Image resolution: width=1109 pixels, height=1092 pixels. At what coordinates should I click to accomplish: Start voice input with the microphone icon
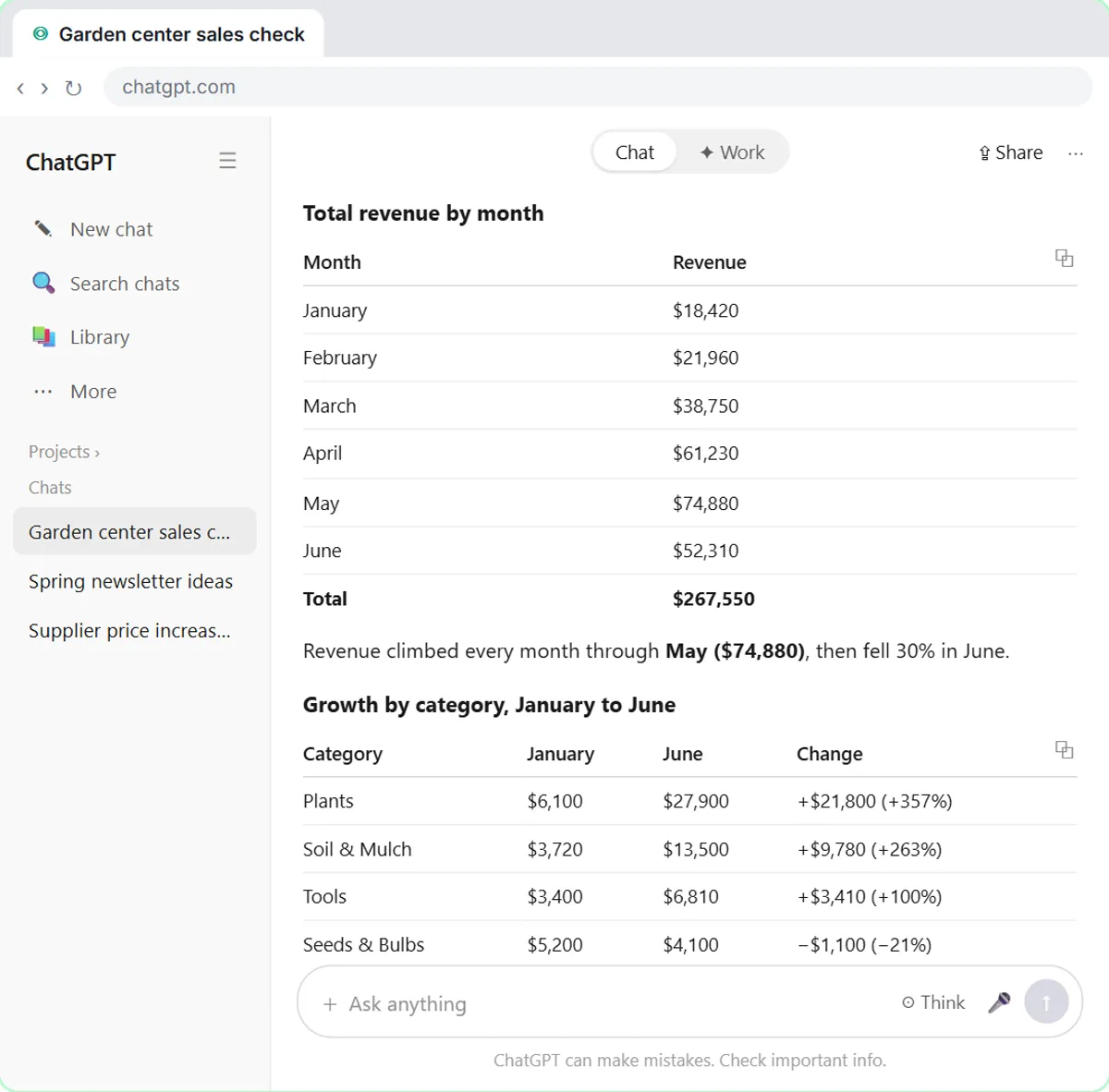[999, 1002]
